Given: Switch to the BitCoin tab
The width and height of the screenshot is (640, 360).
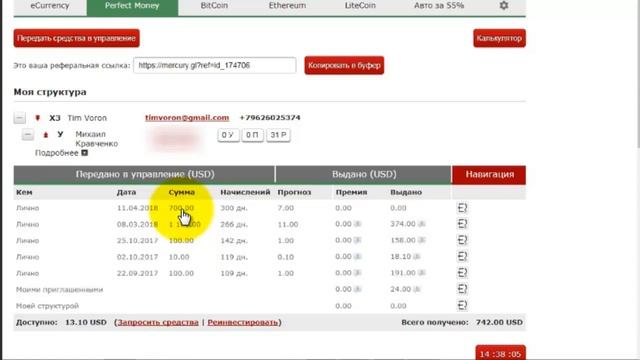Looking at the screenshot, I should pos(214,6).
